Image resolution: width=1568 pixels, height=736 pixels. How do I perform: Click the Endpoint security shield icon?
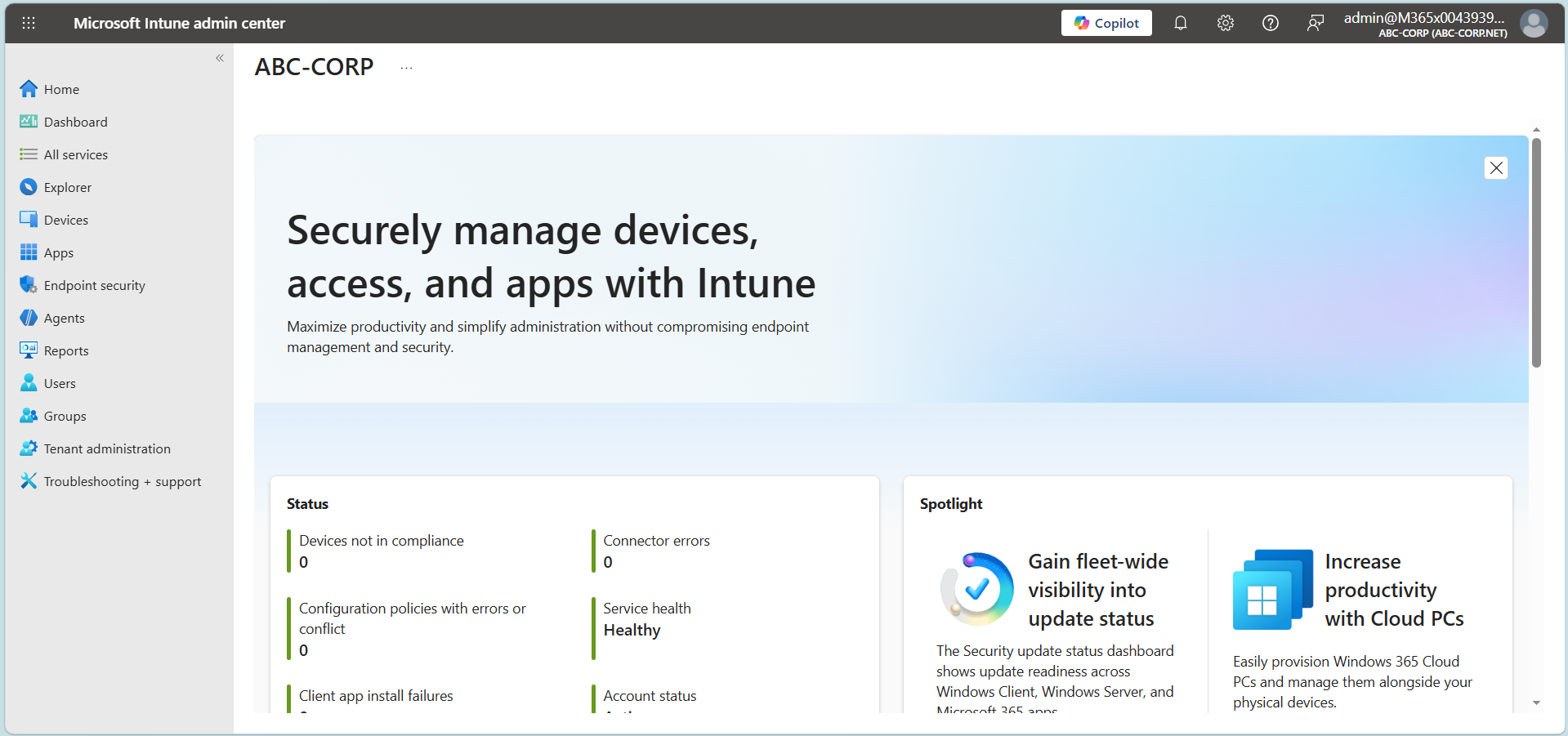click(x=29, y=284)
